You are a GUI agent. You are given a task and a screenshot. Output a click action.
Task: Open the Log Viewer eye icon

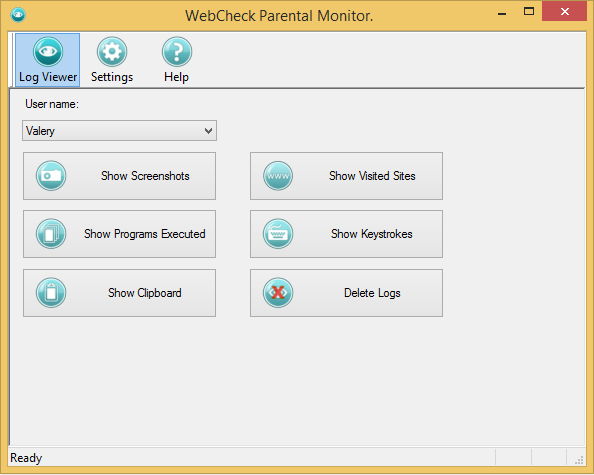tap(48, 52)
